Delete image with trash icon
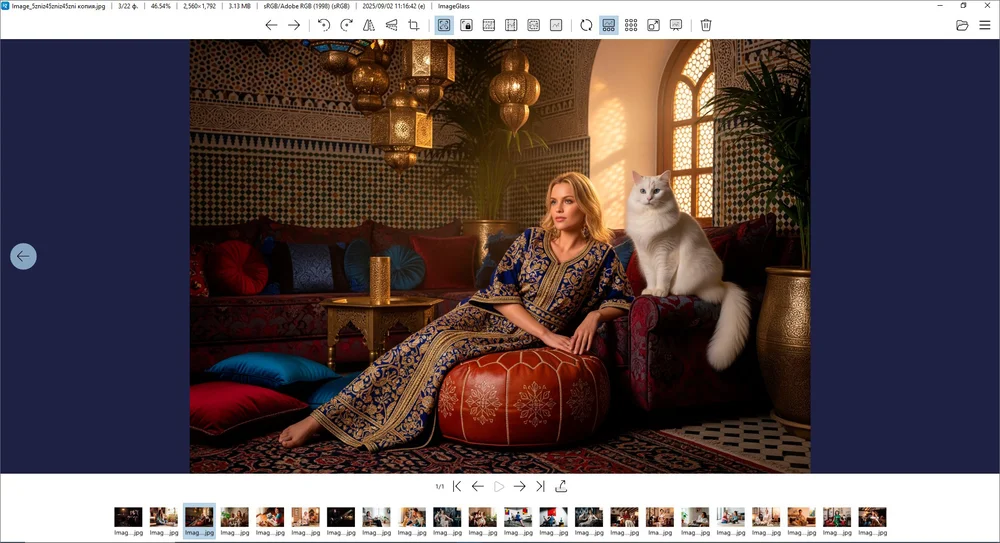This screenshot has height=543, width=1000. 706,25
